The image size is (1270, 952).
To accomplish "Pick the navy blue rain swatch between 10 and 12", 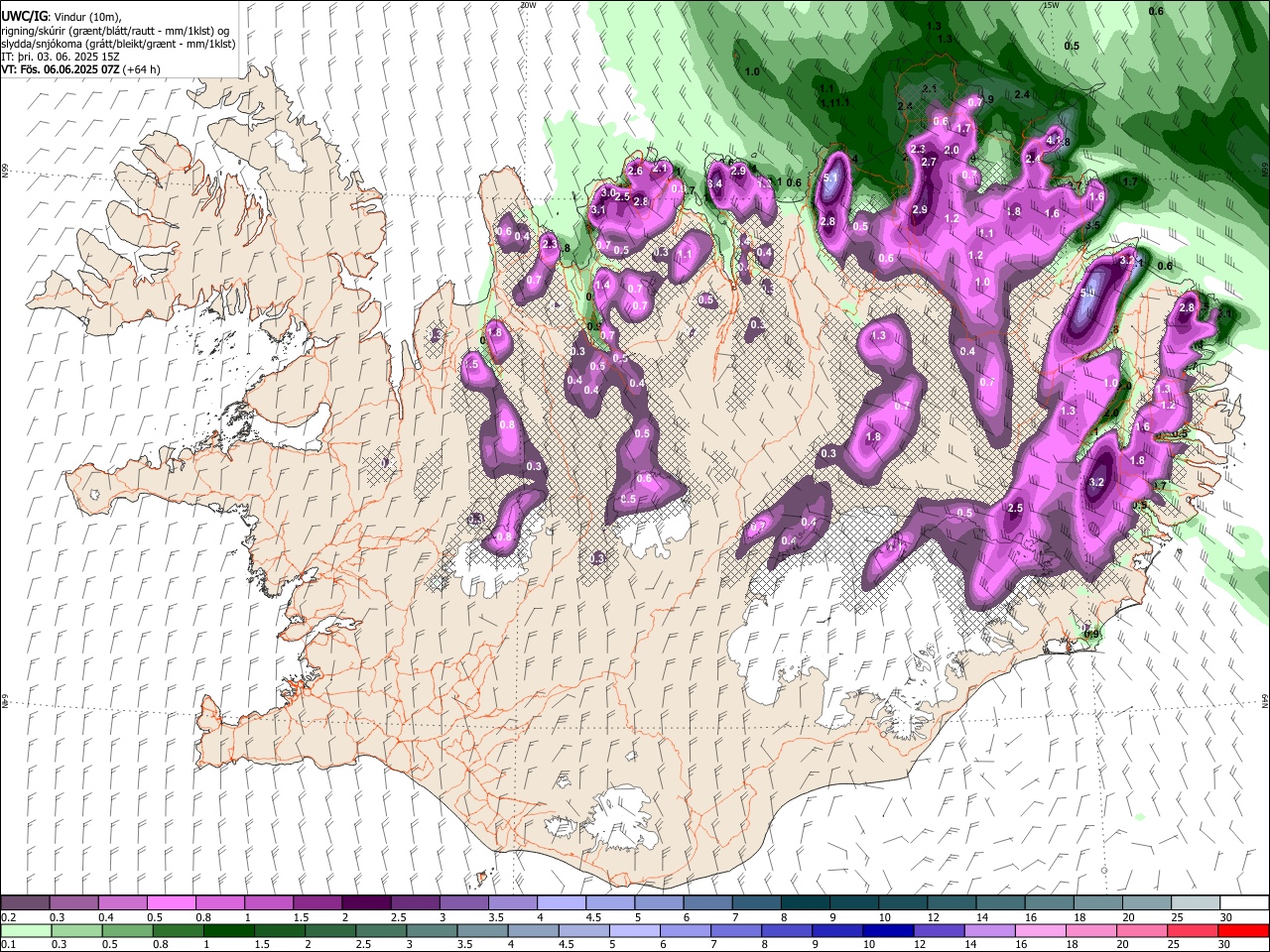I will [x=887, y=930].
